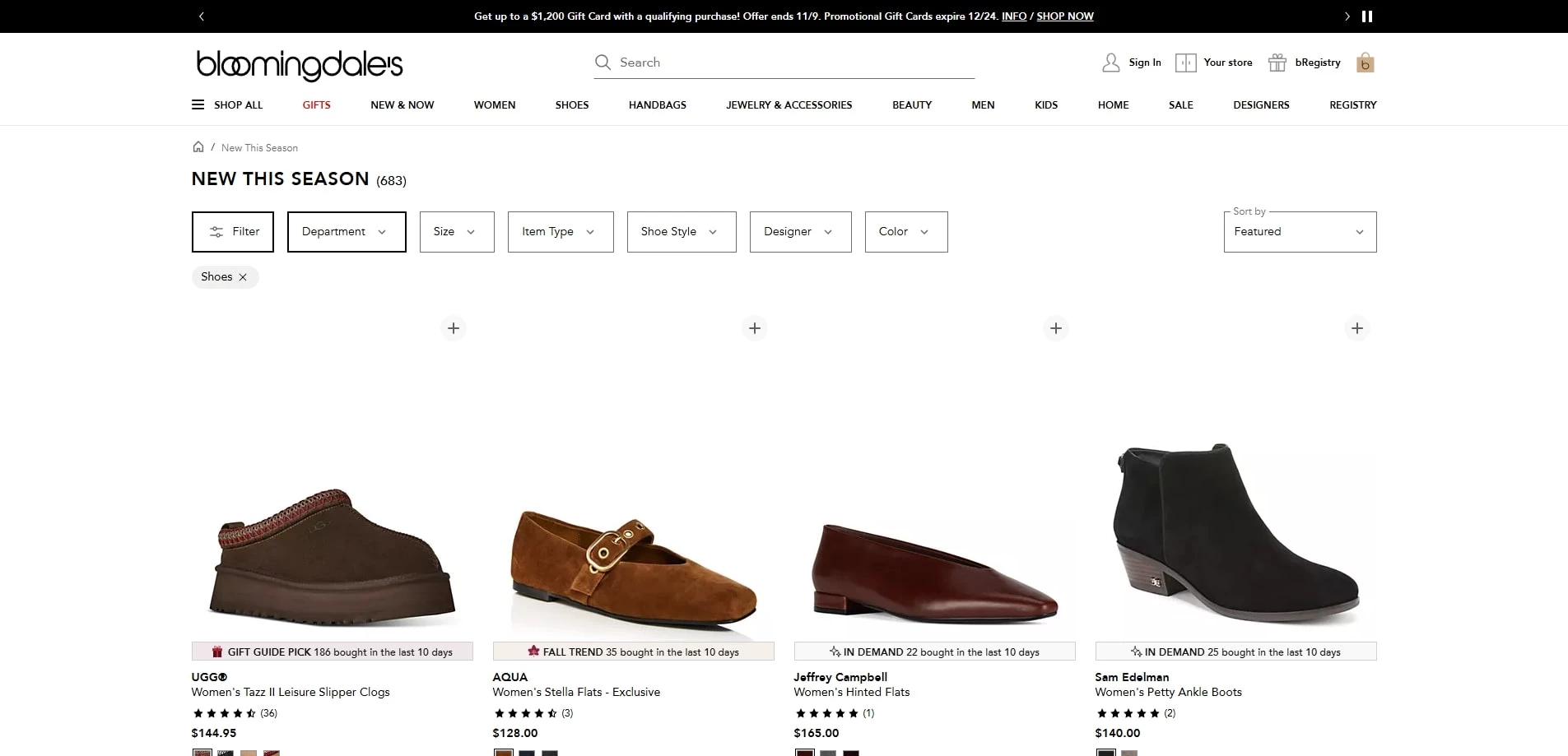This screenshot has height=756, width=1568.
Task: Open the search field magnifier icon
Action: pyautogui.click(x=603, y=63)
